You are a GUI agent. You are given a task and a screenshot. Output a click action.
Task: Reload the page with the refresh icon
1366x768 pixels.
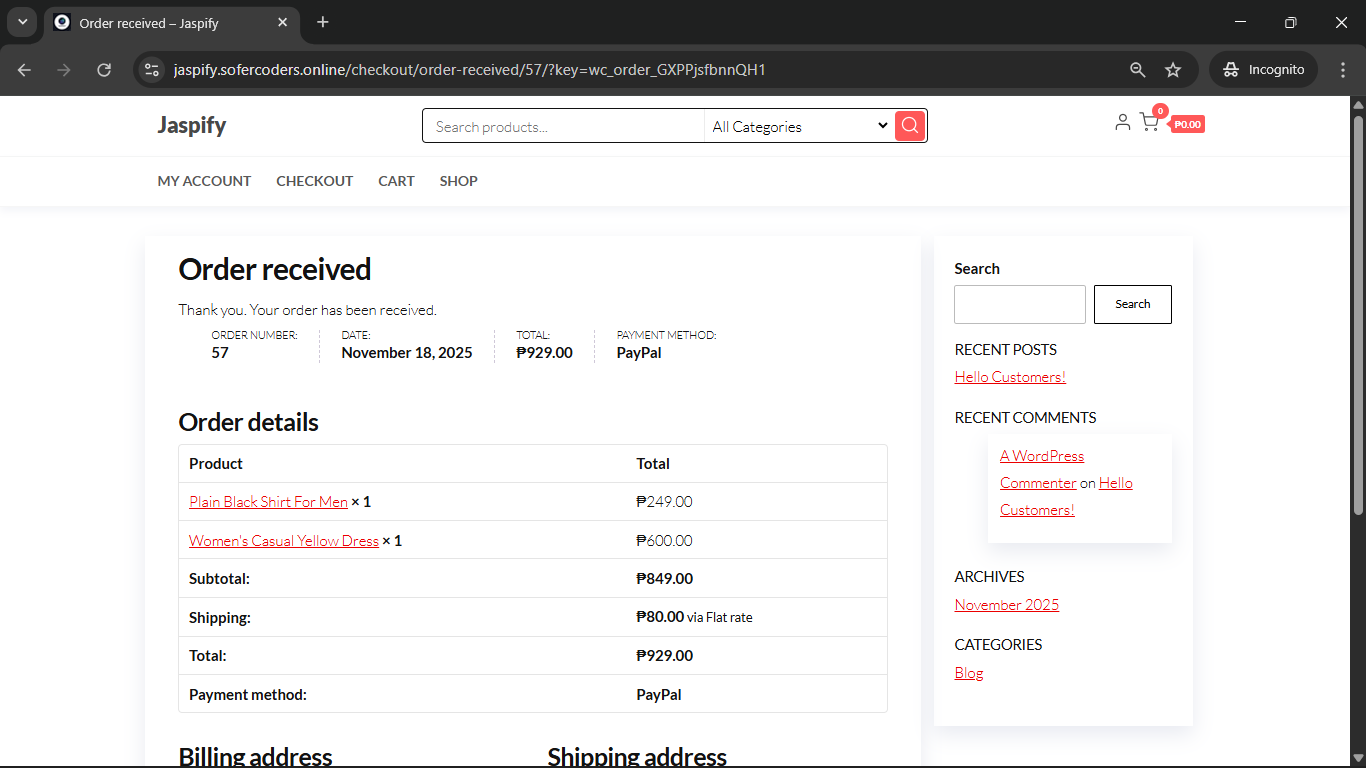(x=104, y=70)
